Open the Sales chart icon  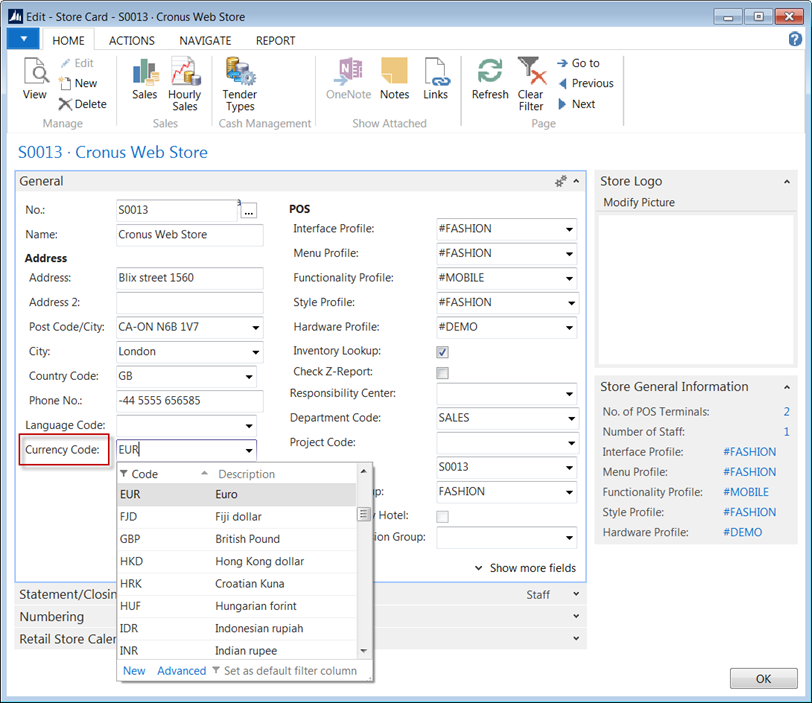tap(144, 74)
